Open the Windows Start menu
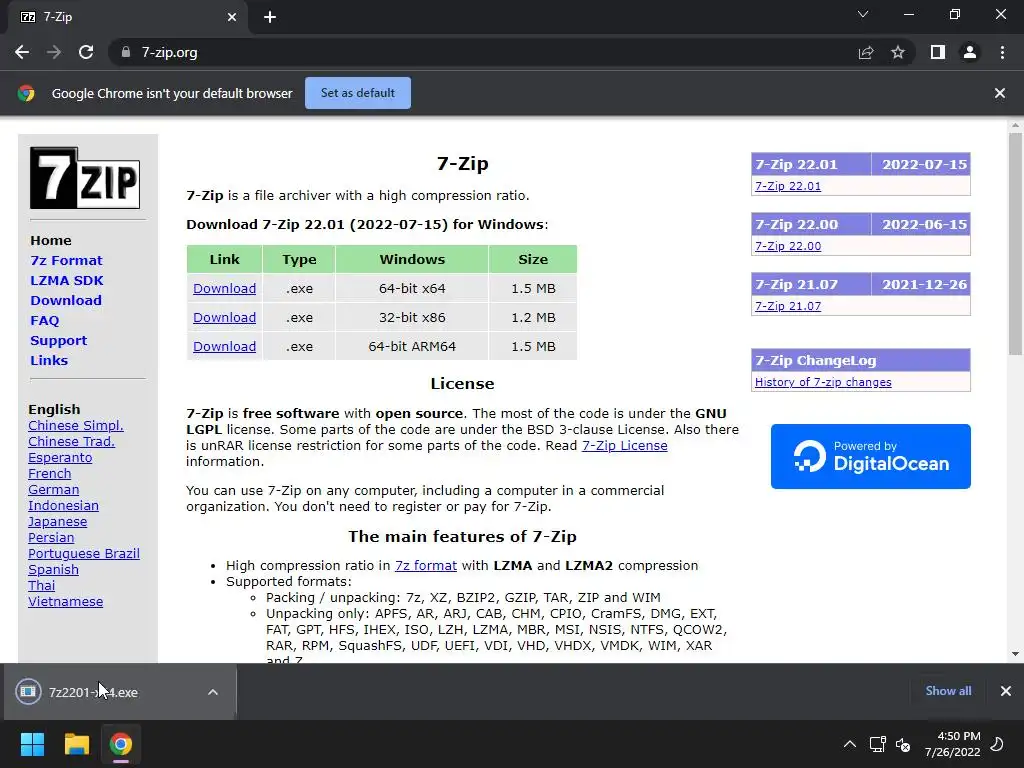1024x768 pixels. pos(32,744)
